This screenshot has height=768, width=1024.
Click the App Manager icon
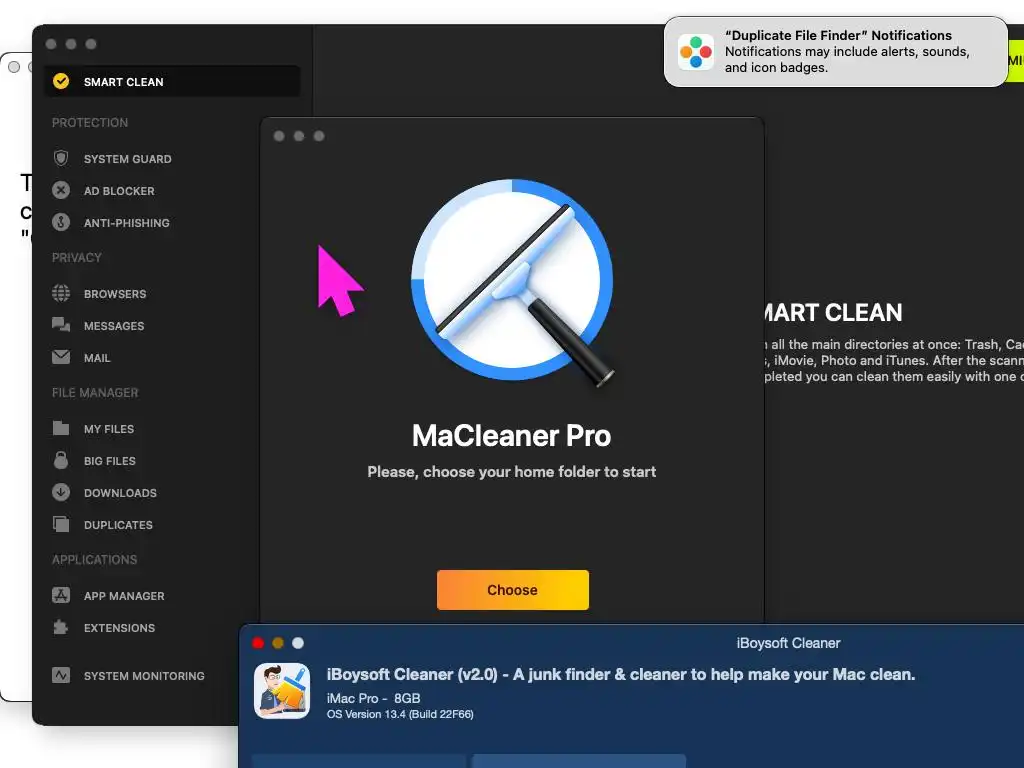coord(61,595)
